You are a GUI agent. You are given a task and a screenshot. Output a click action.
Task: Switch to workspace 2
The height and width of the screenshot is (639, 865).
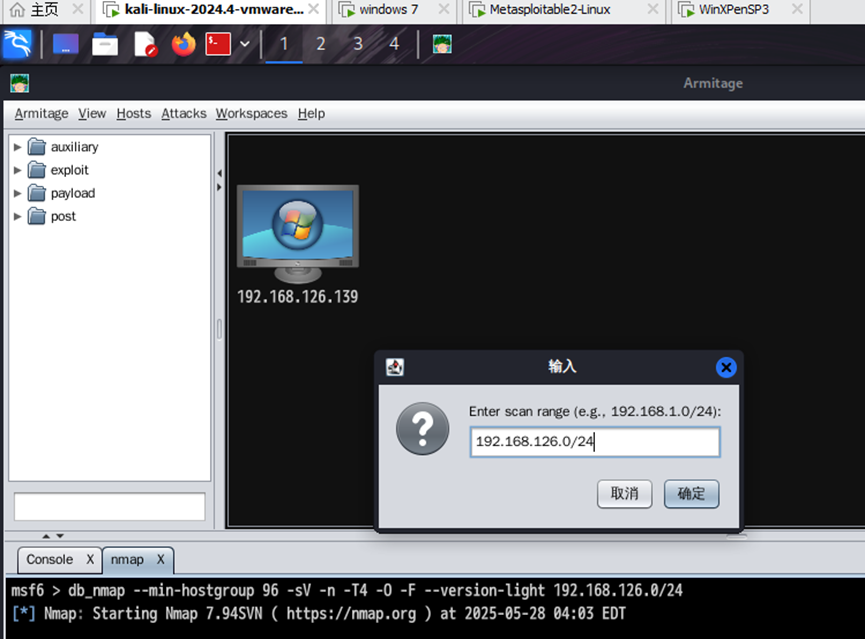321,44
